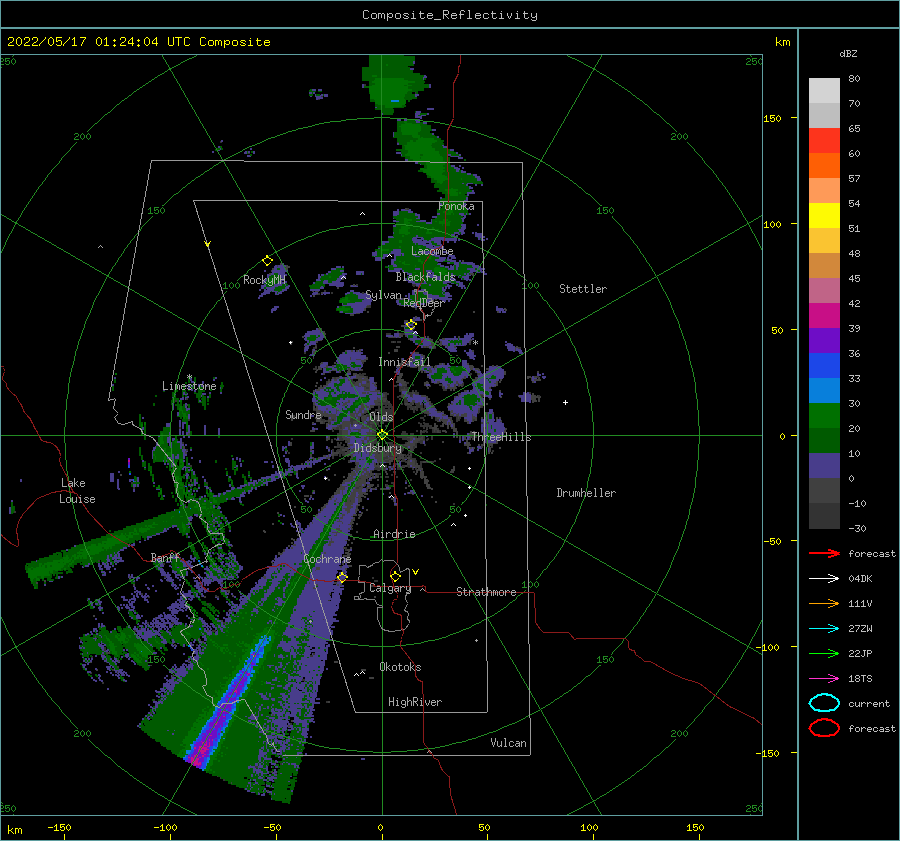Click the Okotoks town label
Screen dimensions: 900x841
400,667
